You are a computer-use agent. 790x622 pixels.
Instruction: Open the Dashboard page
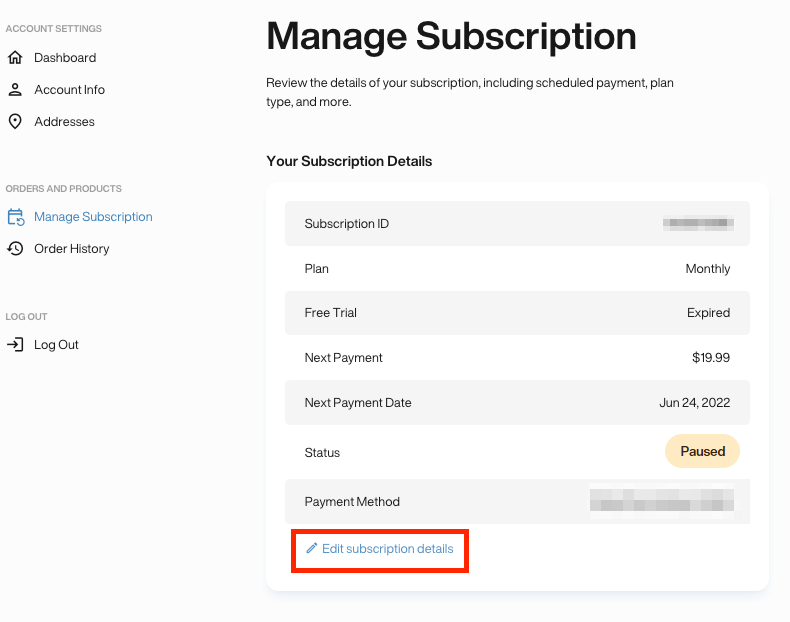click(x=65, y=58)
